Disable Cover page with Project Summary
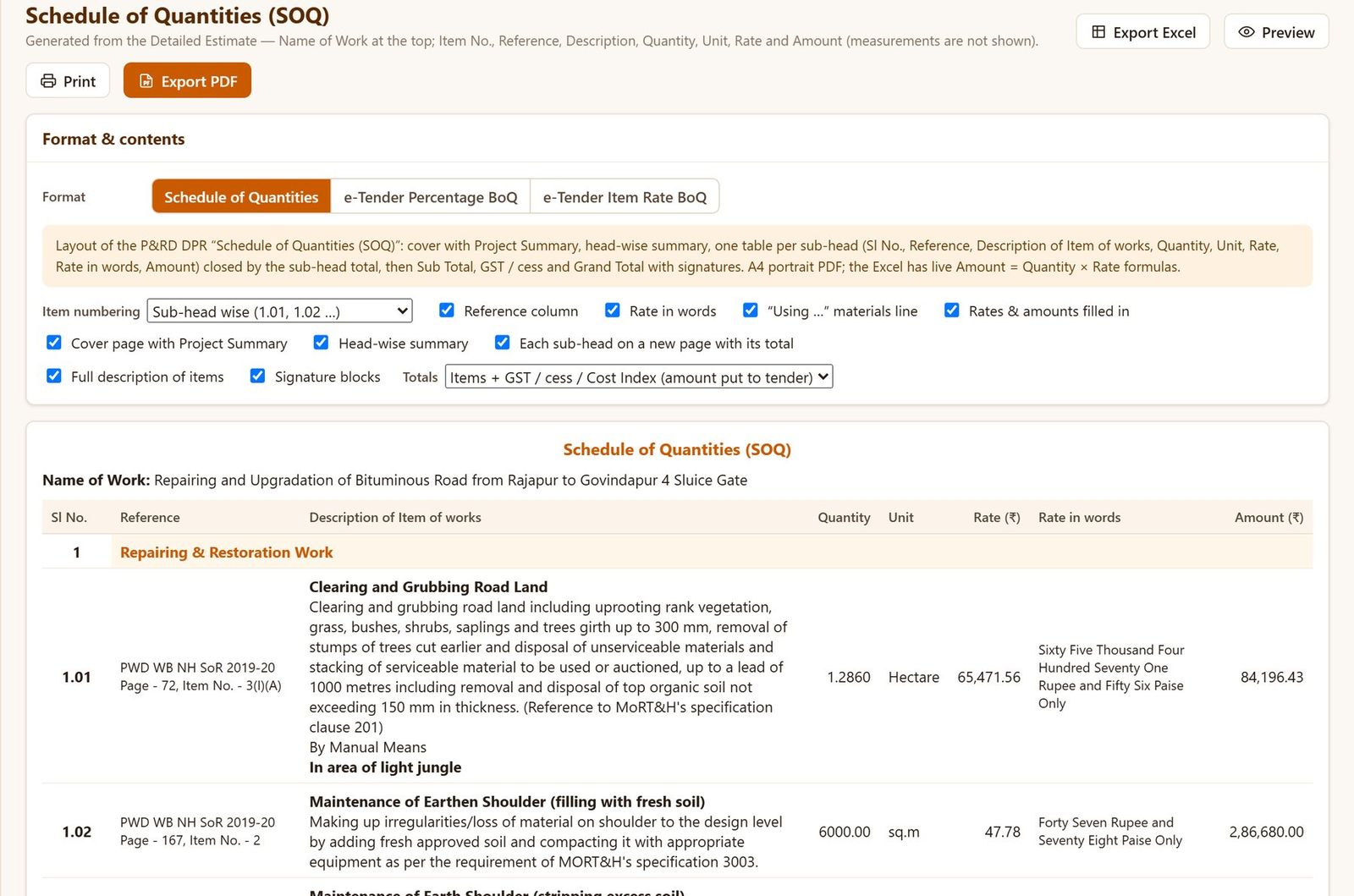Image resolution: width=1354 pixels, height=896 pixels. click(x=54, y=343)
